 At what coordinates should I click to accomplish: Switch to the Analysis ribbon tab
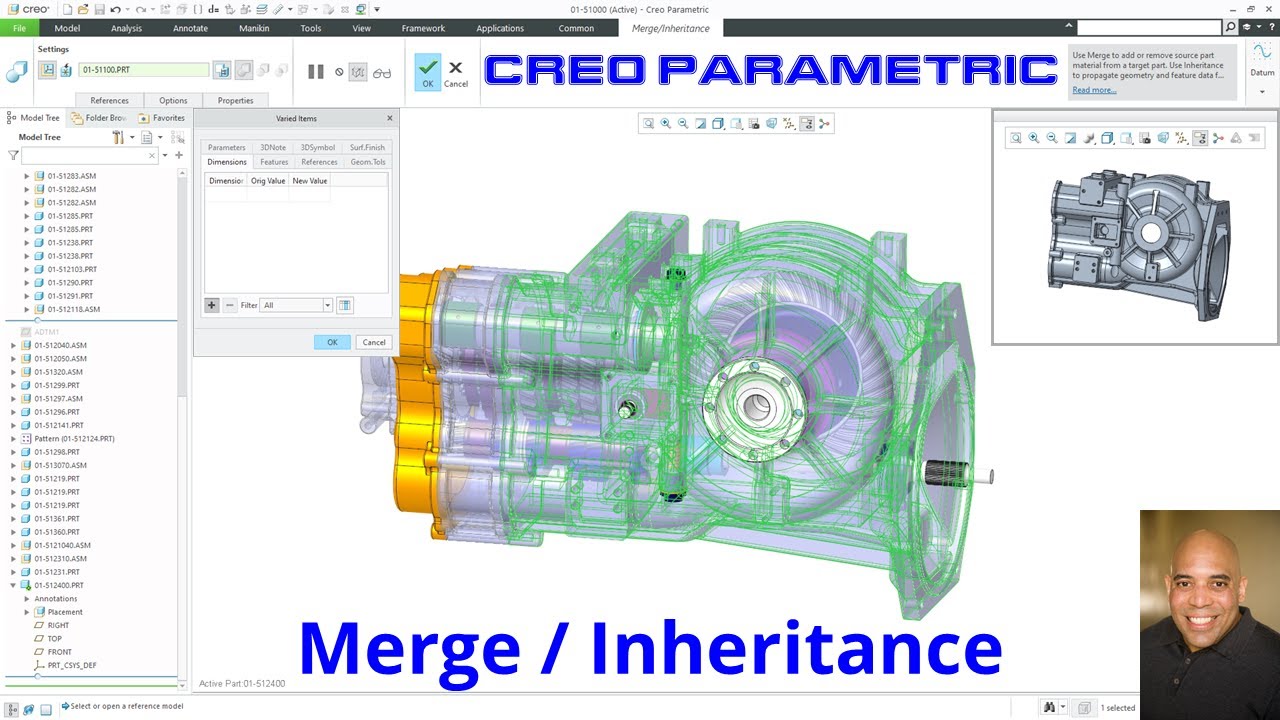(126, 28)
